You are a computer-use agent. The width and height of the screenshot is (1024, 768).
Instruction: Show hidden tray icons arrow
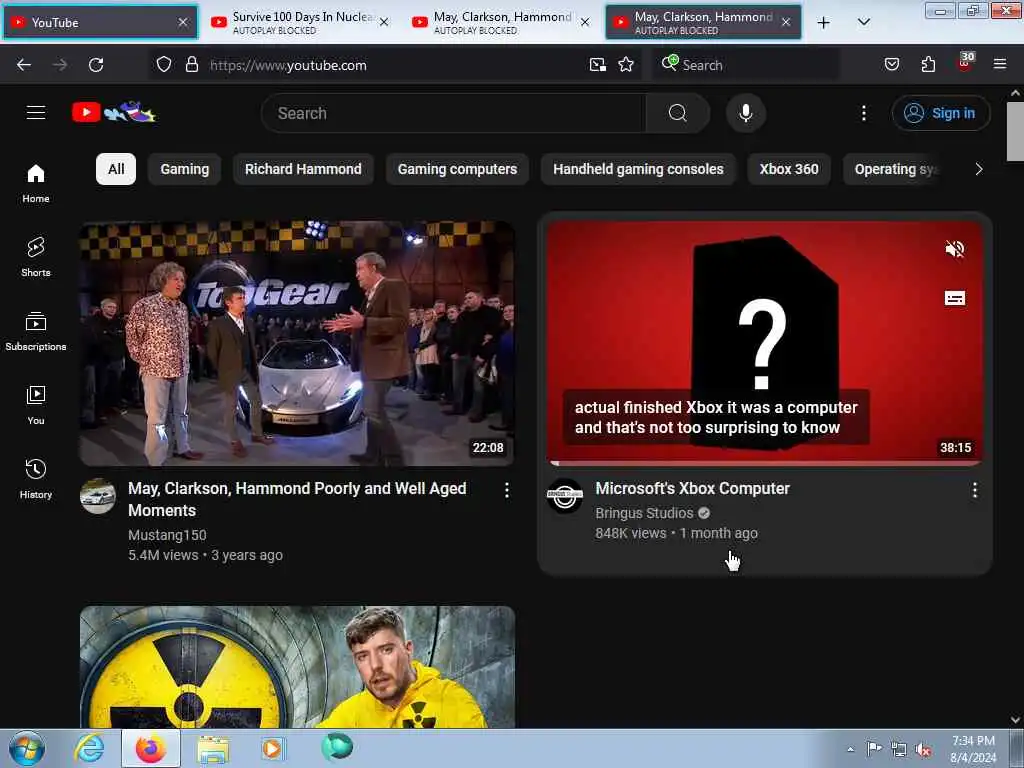click(850, 749)
